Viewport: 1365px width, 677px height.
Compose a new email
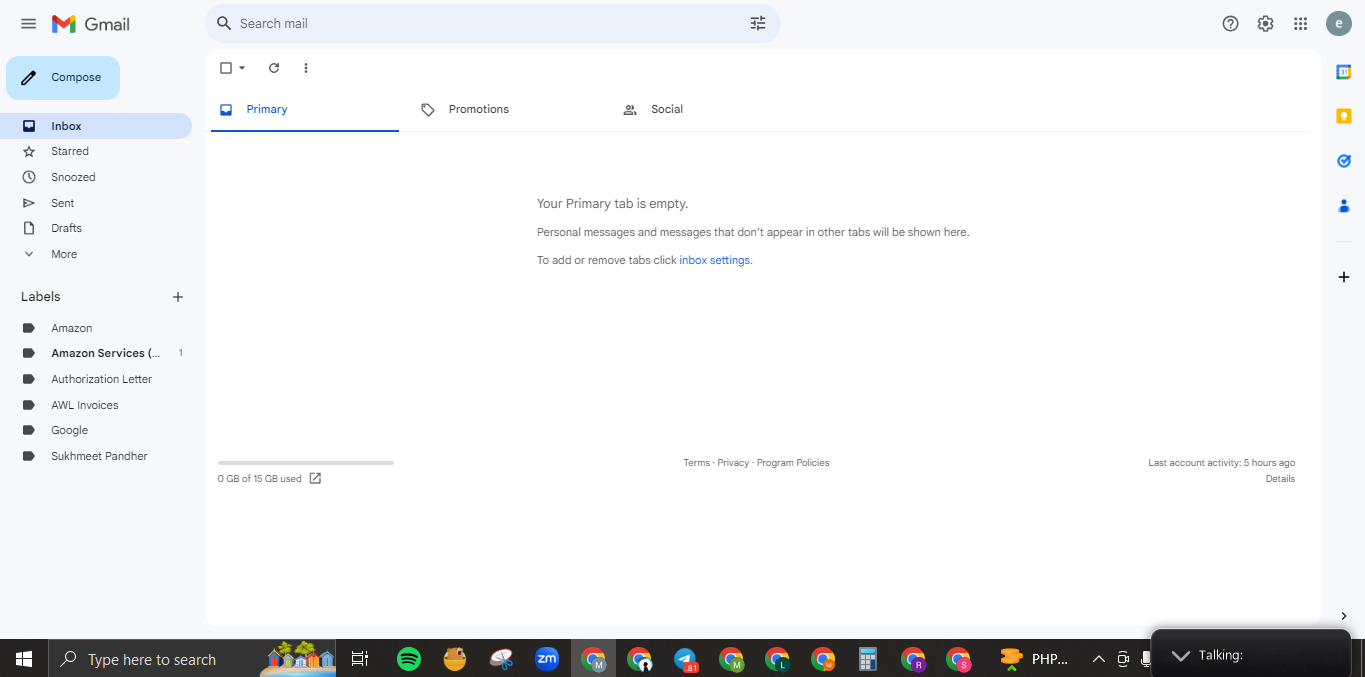[x=63, y=78]
